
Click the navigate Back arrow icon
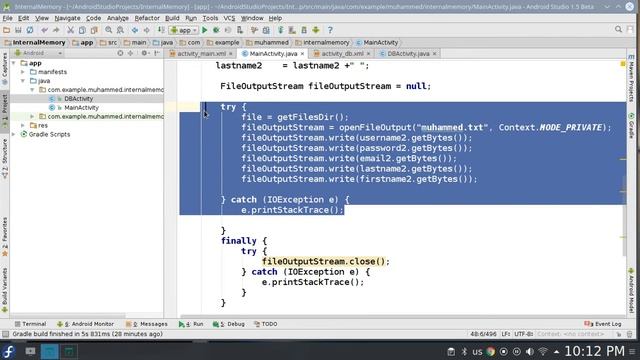[135, 30]
